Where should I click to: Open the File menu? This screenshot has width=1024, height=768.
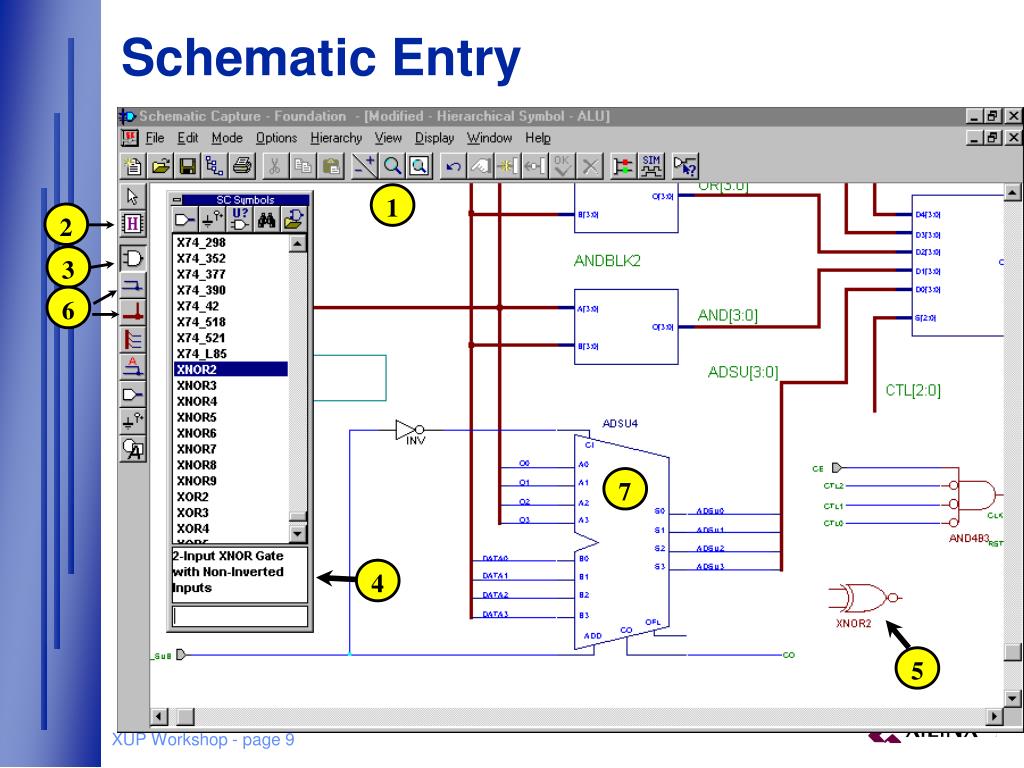tap(155, 138)
